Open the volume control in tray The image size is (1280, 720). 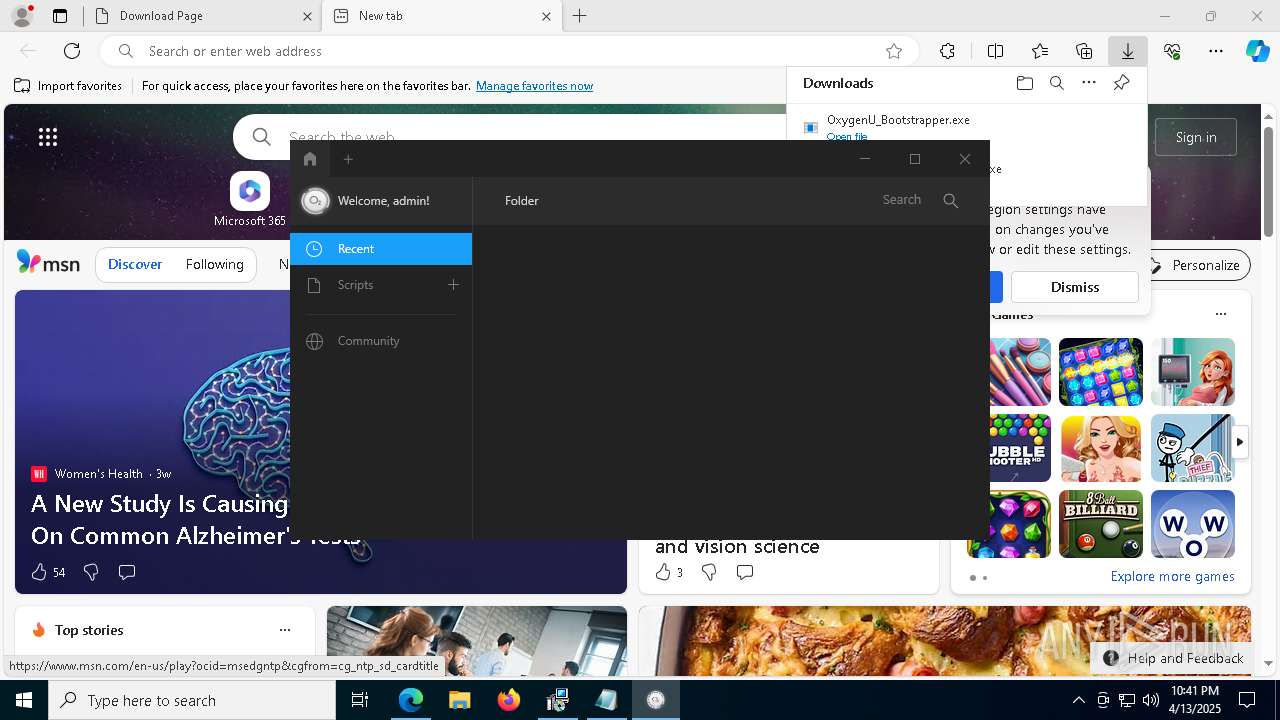coord(1150,700)
